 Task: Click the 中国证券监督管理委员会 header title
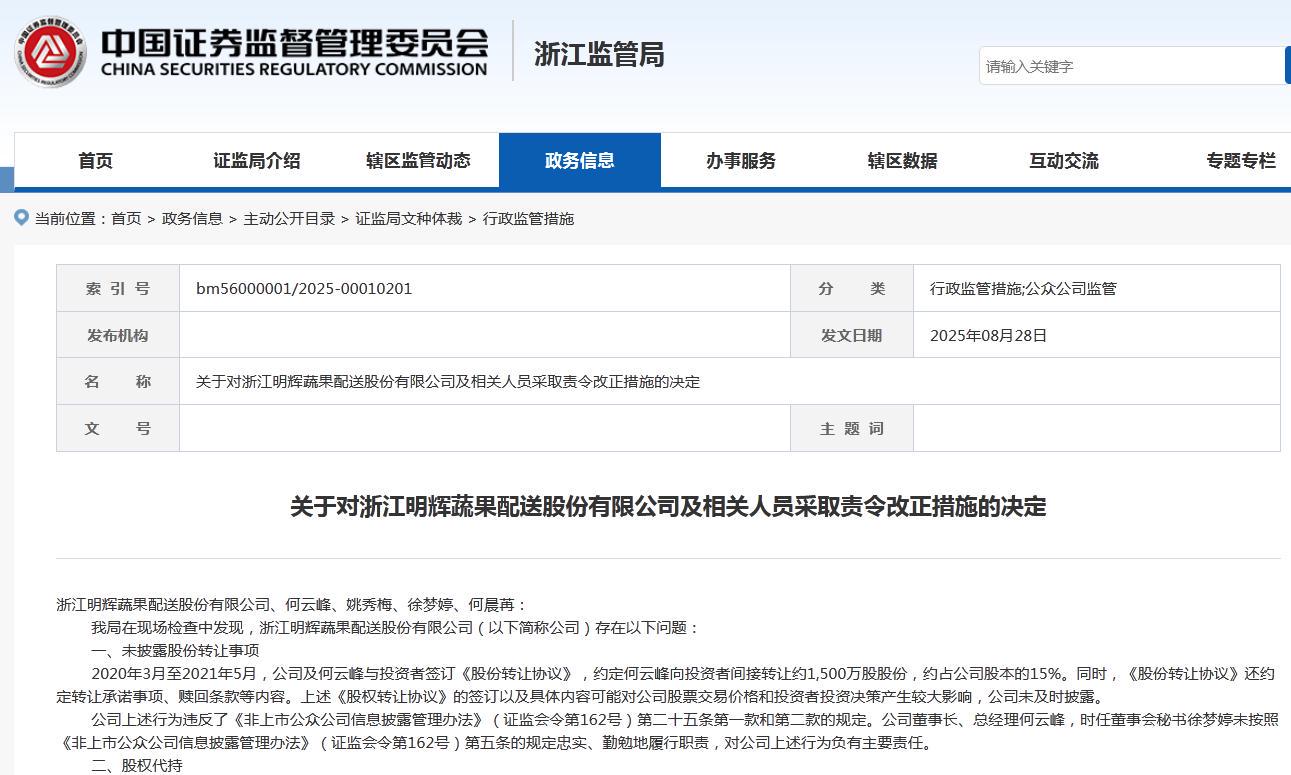294,42
